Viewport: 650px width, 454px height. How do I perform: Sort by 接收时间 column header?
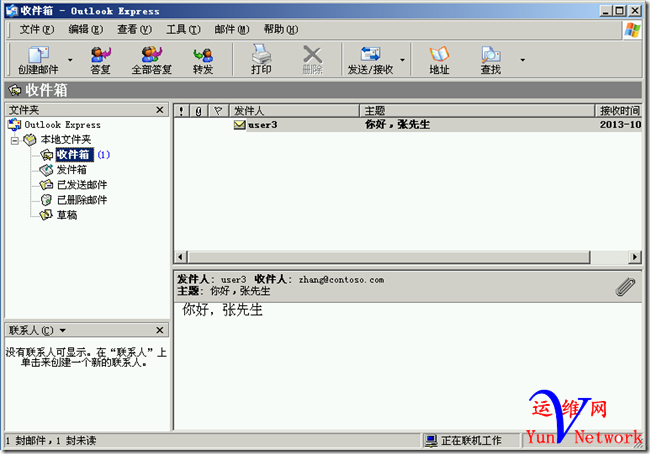click(618, 110)
